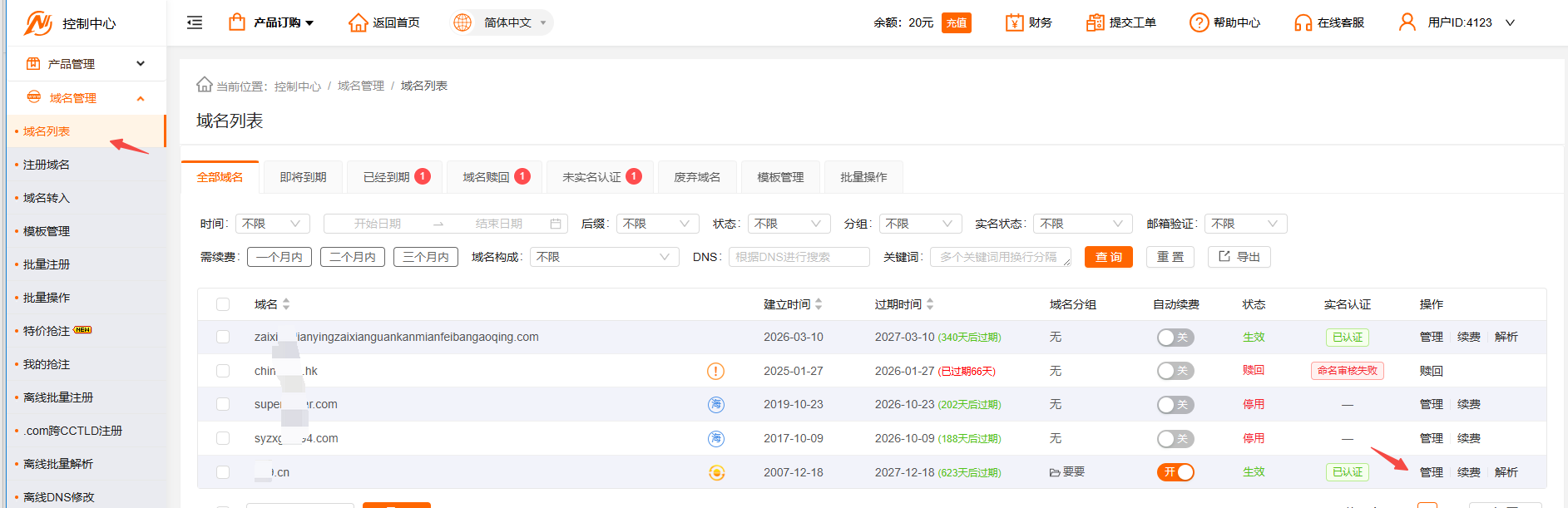This screenshot has width=1568, height=508.
Task: Click 注册域名 in the left sidebar
Action: 47,165
